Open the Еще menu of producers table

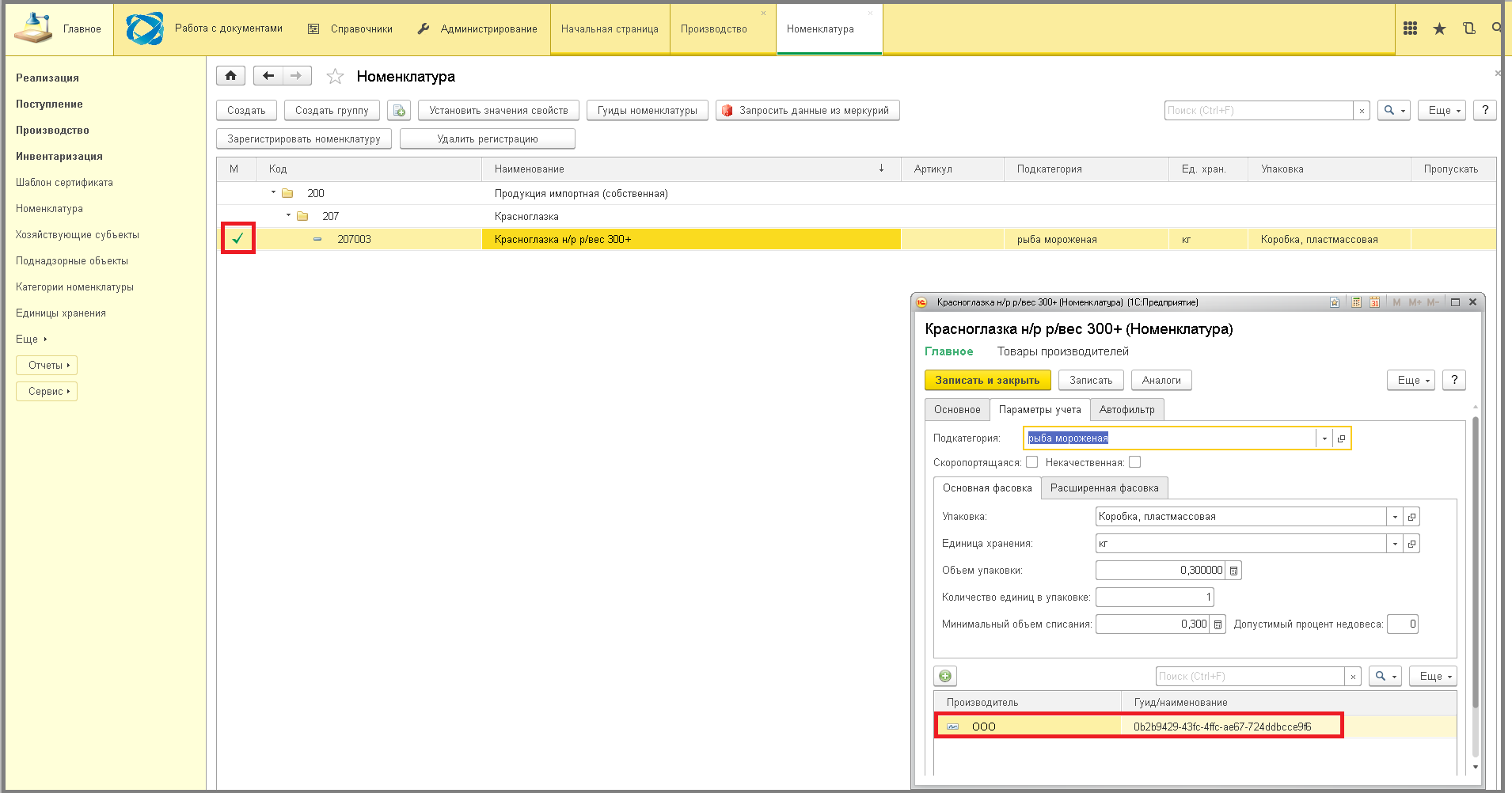point(1434,676)
